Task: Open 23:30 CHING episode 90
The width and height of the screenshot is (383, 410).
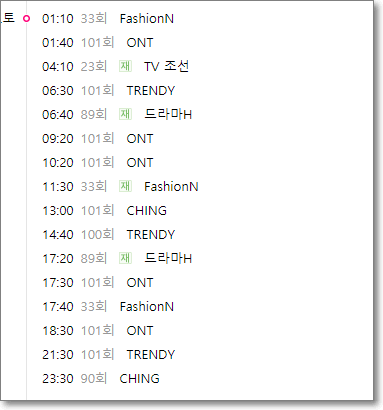Action: (x=101, y=379)
